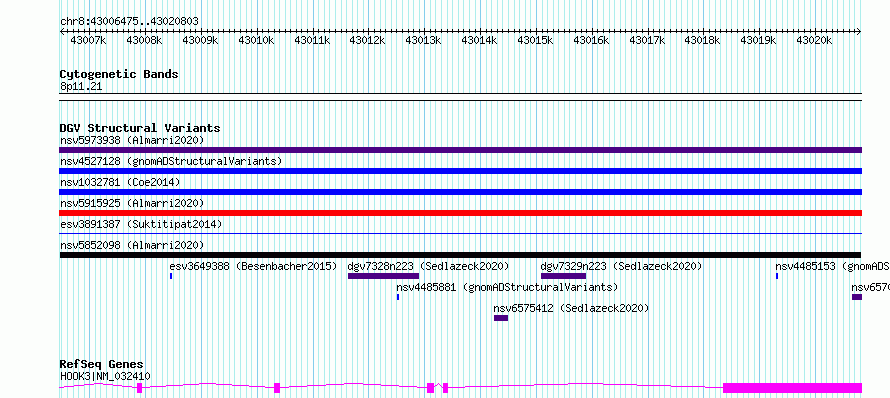890x398 pixels.
Task: Click the 43013k ruler tick label
Action: [x=423, y=40]
